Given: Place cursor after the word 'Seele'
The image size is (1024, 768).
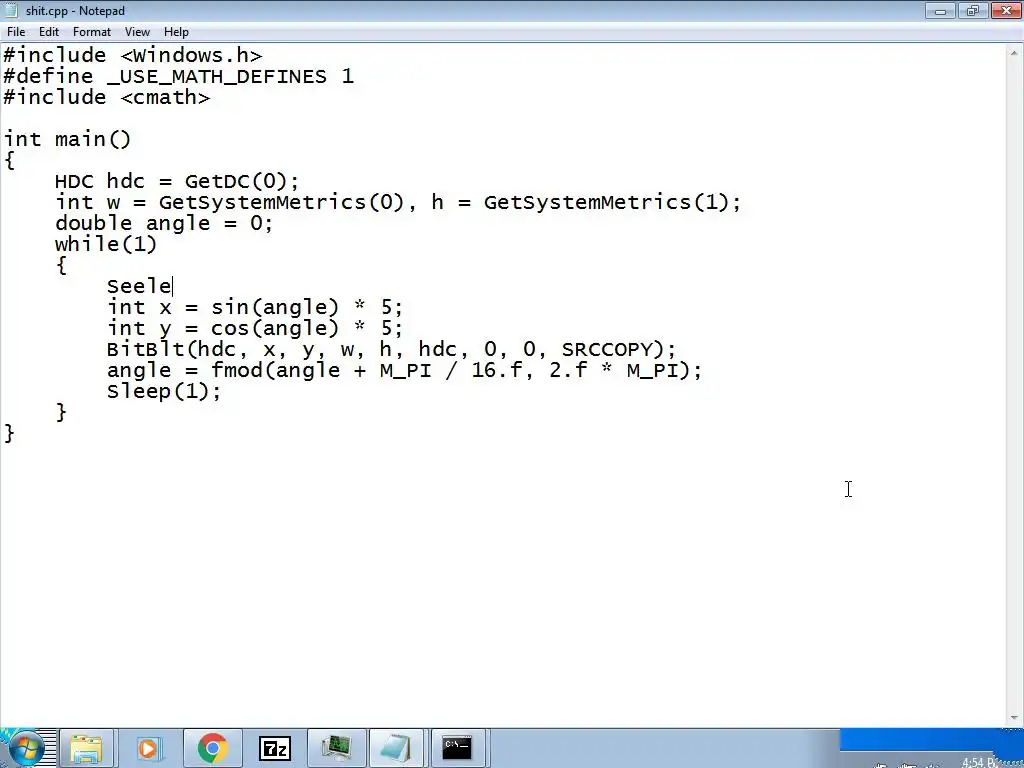Looking at the screenshot, I should tap(172, 286).
